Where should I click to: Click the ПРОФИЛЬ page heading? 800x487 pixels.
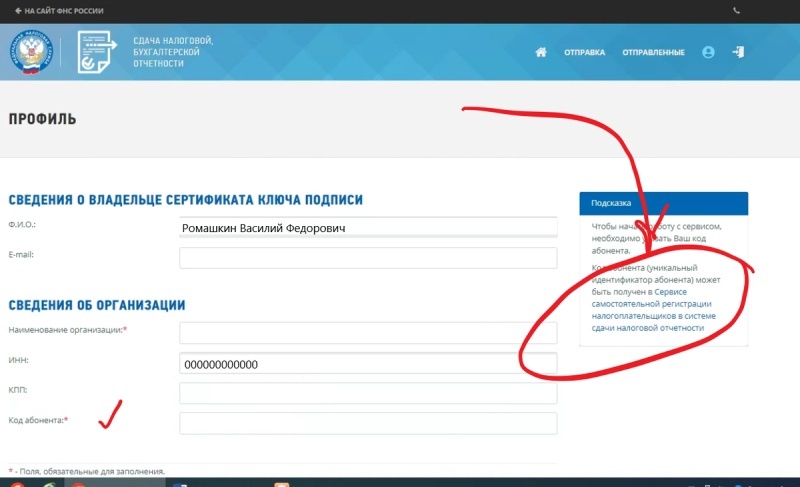coord(42,119)
